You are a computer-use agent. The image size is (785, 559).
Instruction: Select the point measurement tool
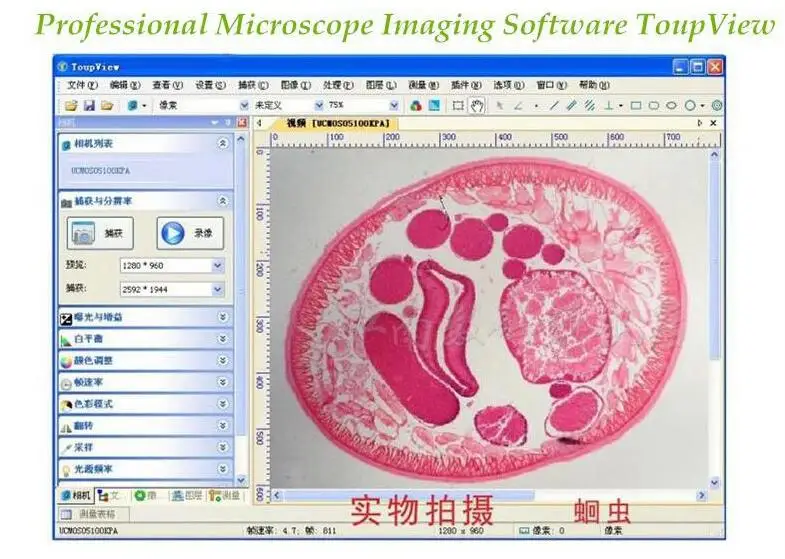click(x=536, y=106)
